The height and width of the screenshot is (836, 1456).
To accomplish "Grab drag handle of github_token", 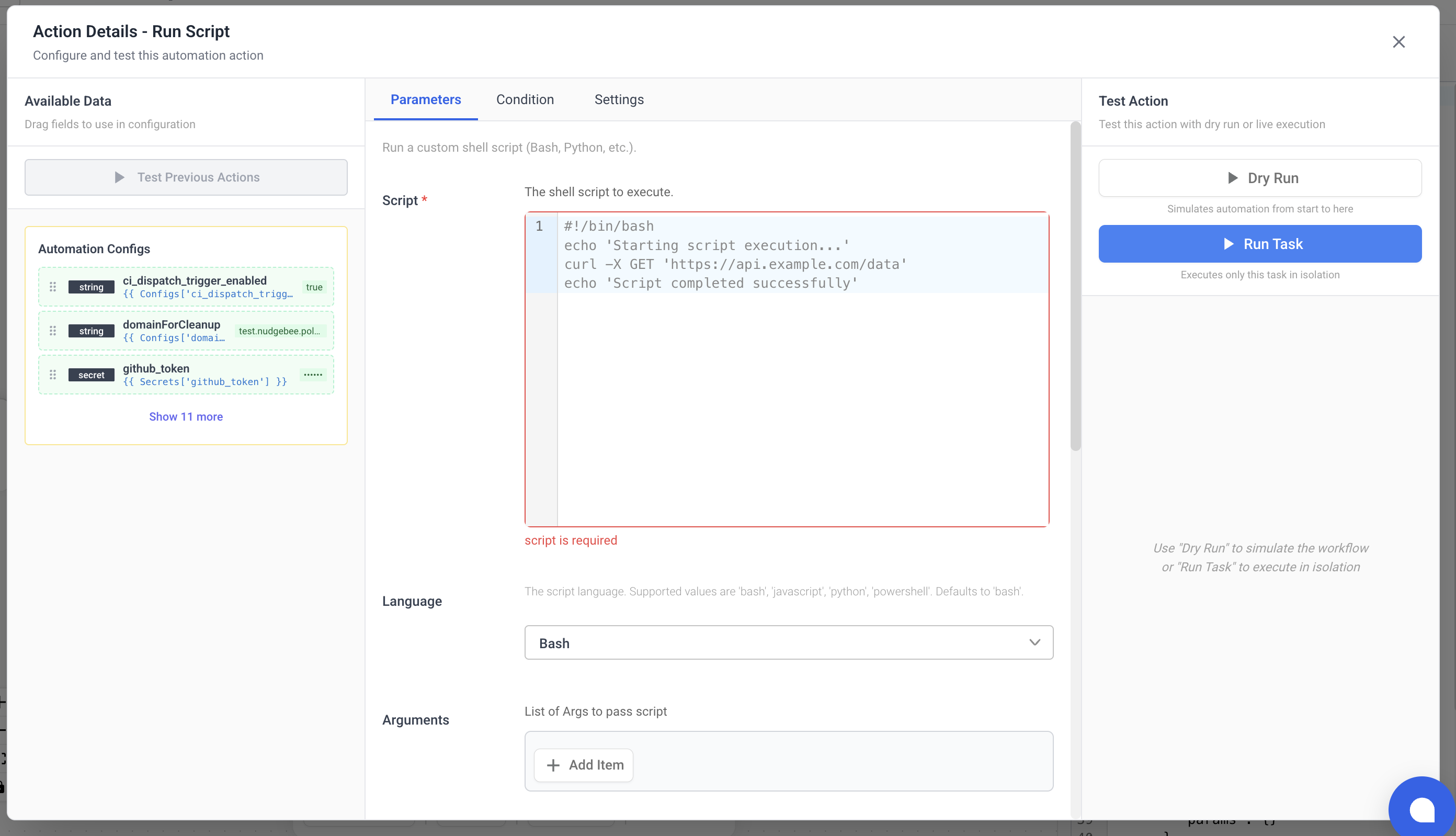I will 53,375.
